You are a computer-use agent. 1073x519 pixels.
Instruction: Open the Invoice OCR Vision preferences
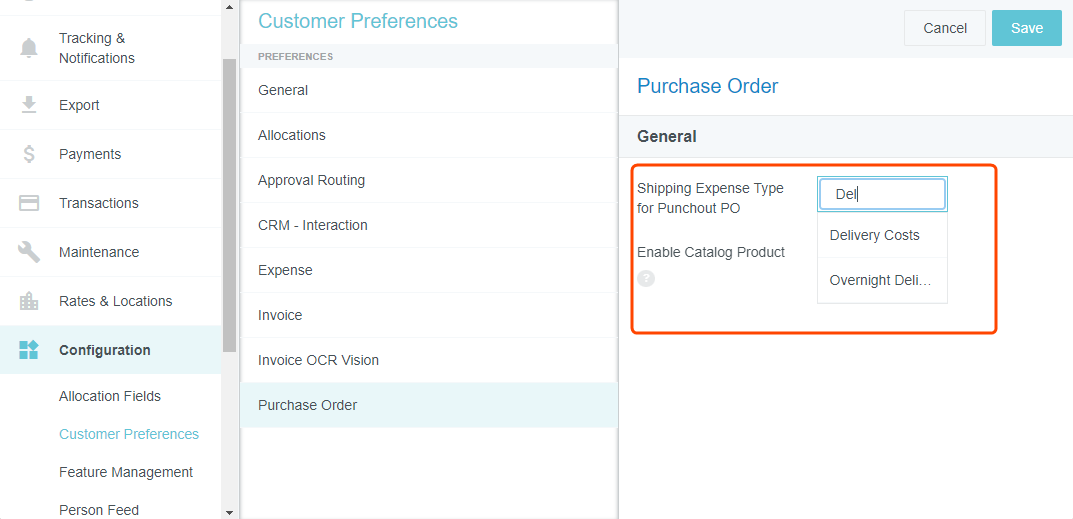tap(318, 360)
